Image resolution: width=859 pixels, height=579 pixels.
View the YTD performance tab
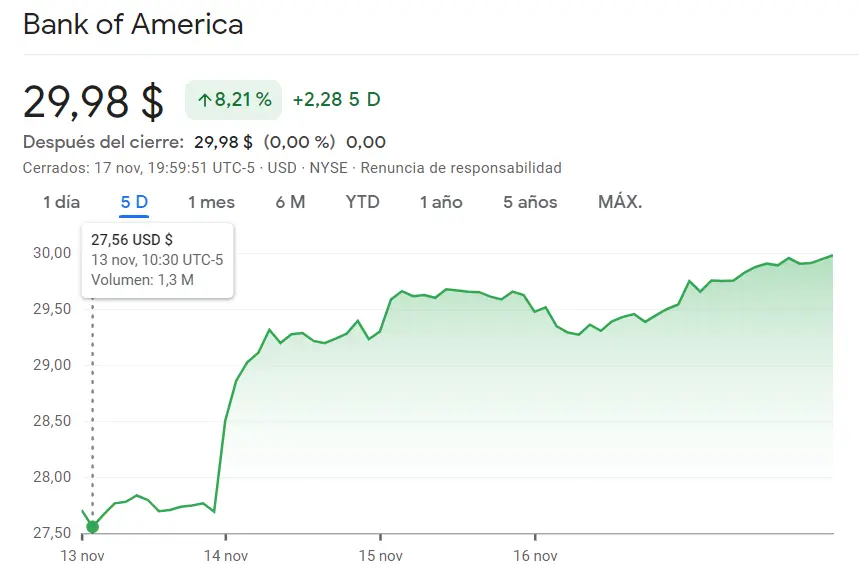362,202
